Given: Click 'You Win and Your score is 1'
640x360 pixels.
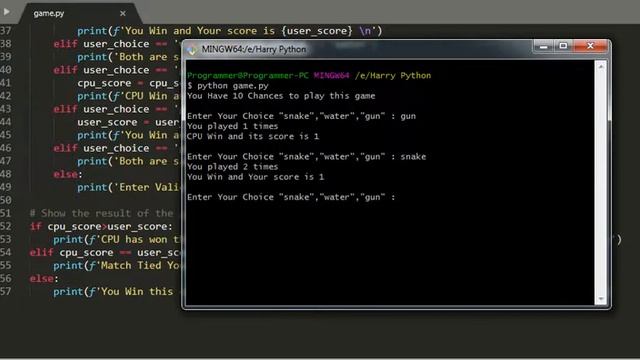Looking at the screenshot, I should 255,177.
